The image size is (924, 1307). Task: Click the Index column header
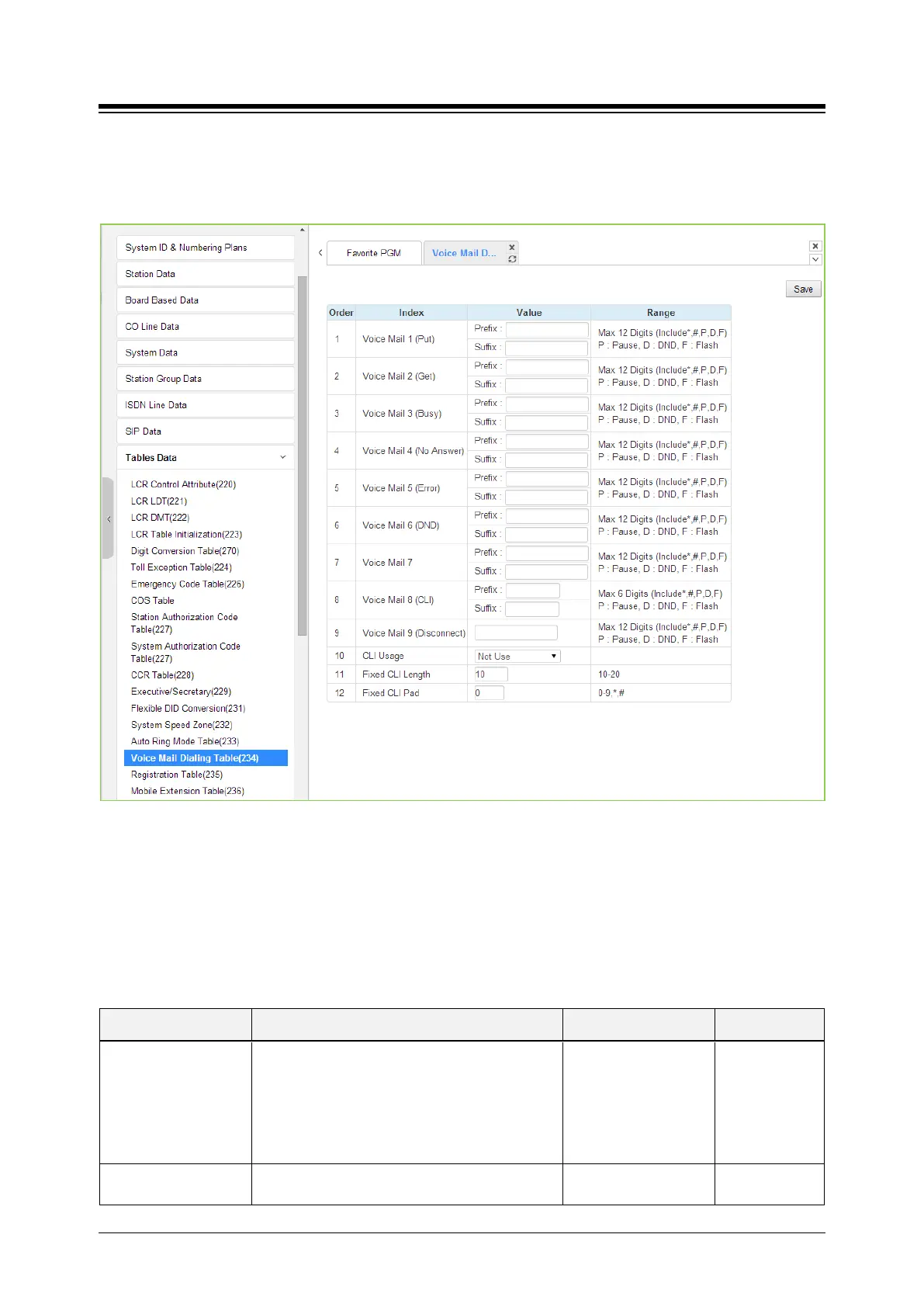[x=411, y=313]
